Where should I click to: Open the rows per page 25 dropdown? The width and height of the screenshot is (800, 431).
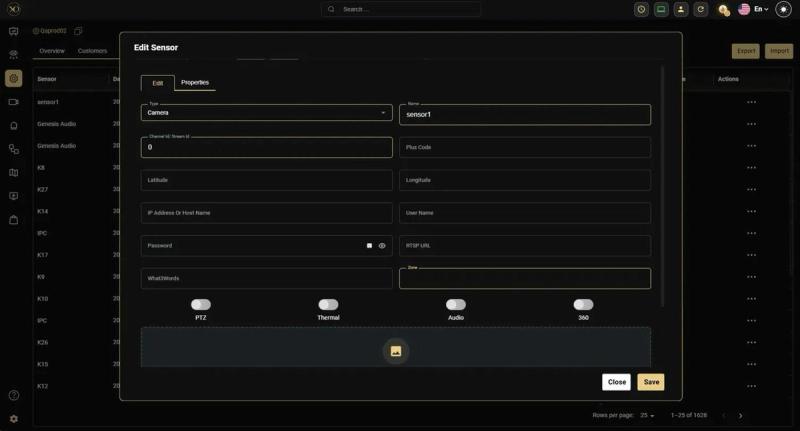pos(647,416)
